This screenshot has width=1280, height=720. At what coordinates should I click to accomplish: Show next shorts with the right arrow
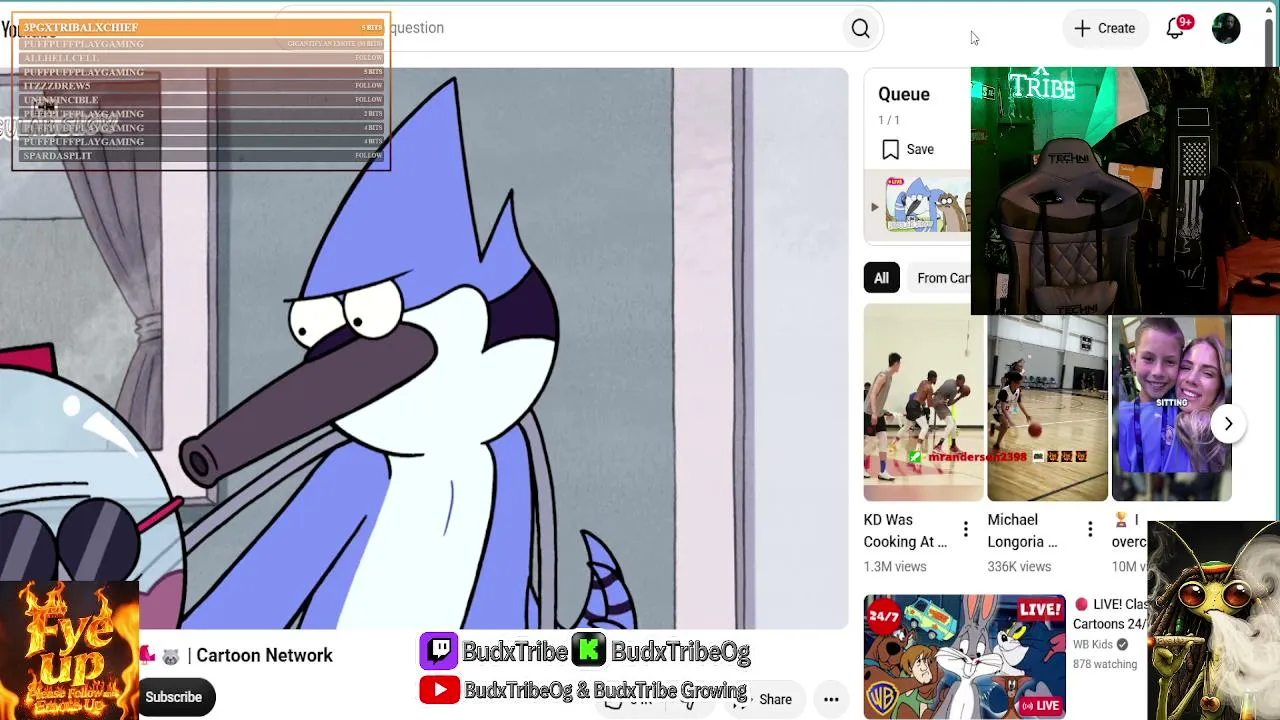coord(1228,424)
